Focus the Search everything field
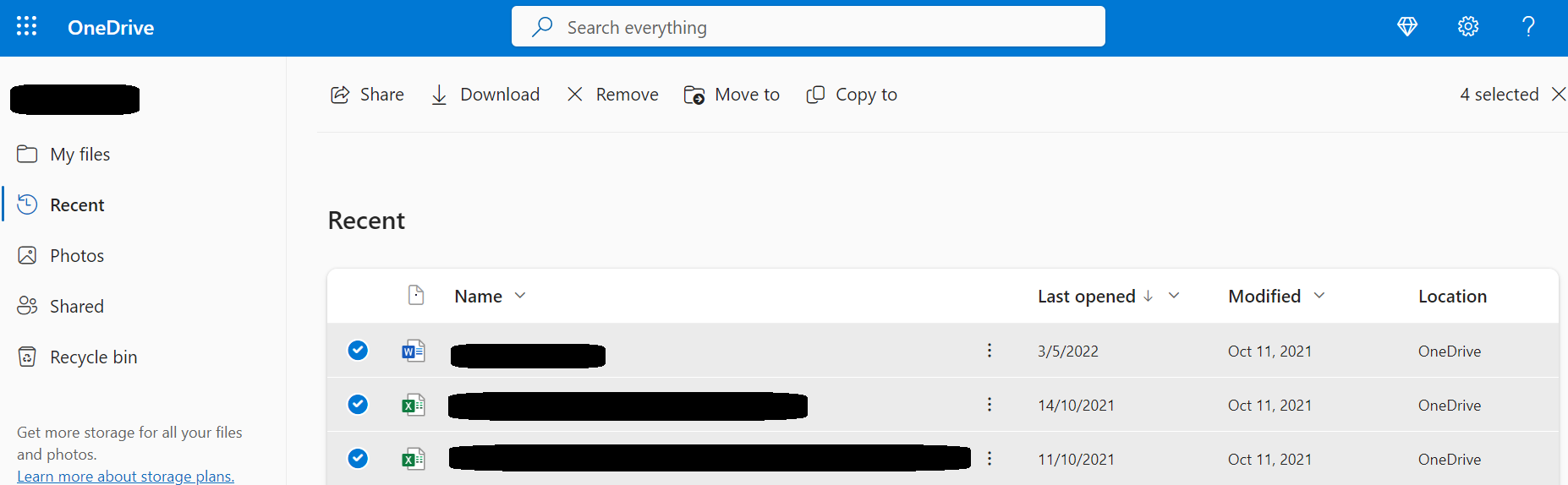 (809, 26)
